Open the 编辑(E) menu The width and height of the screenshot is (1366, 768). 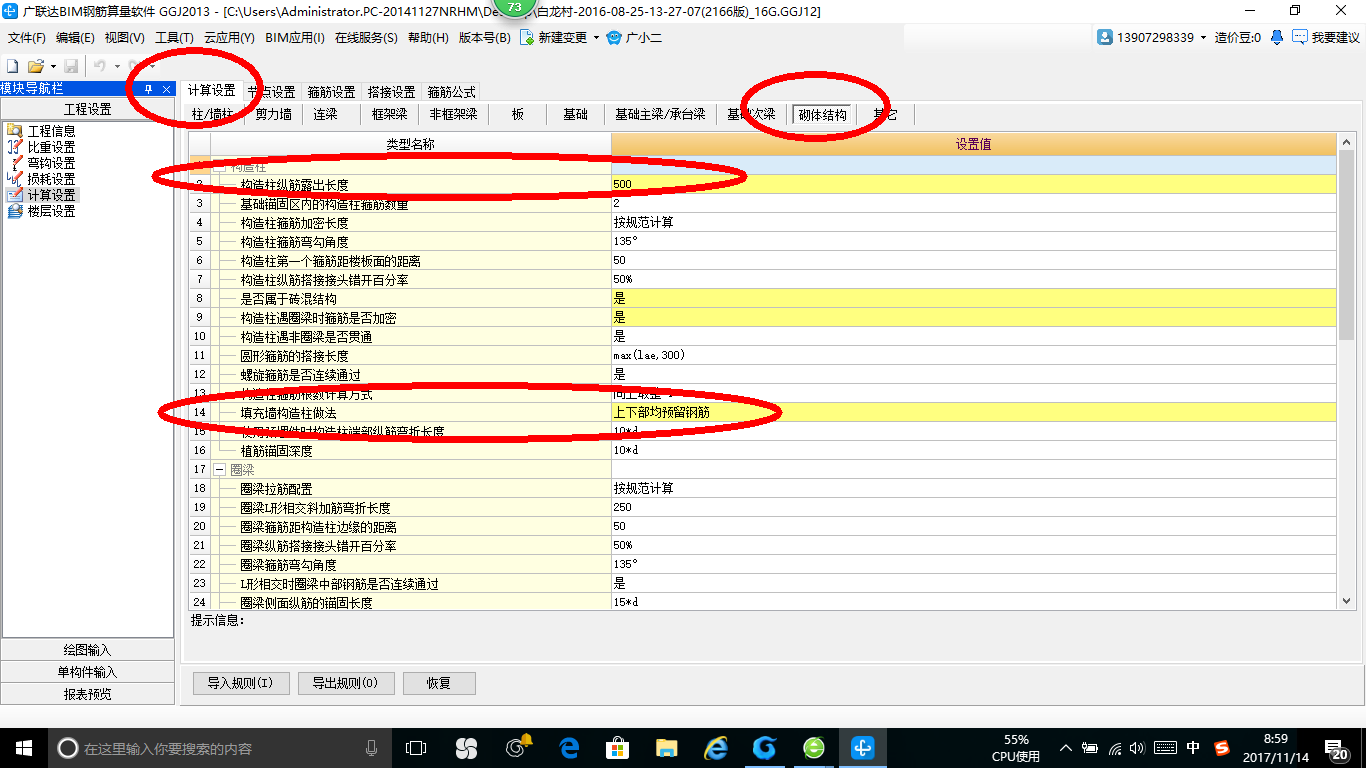tap(75, 38)
